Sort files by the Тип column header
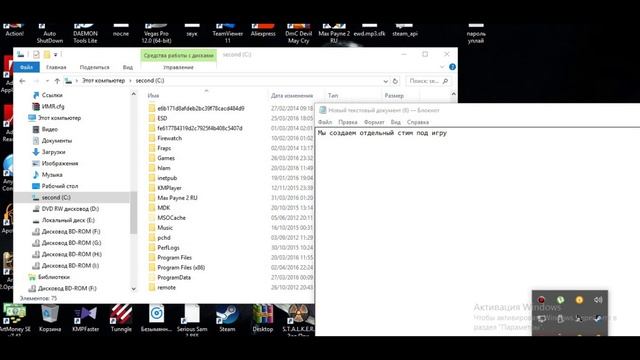Screen dimensions: 640x360 pos(333,96)
